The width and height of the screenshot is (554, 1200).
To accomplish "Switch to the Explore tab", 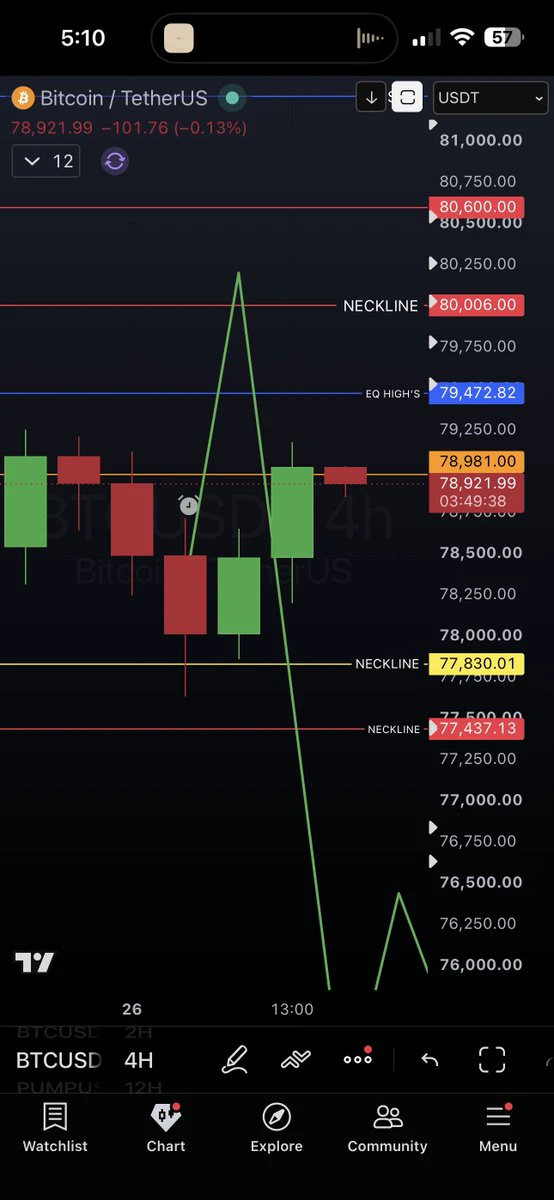I will point(277,1128).
